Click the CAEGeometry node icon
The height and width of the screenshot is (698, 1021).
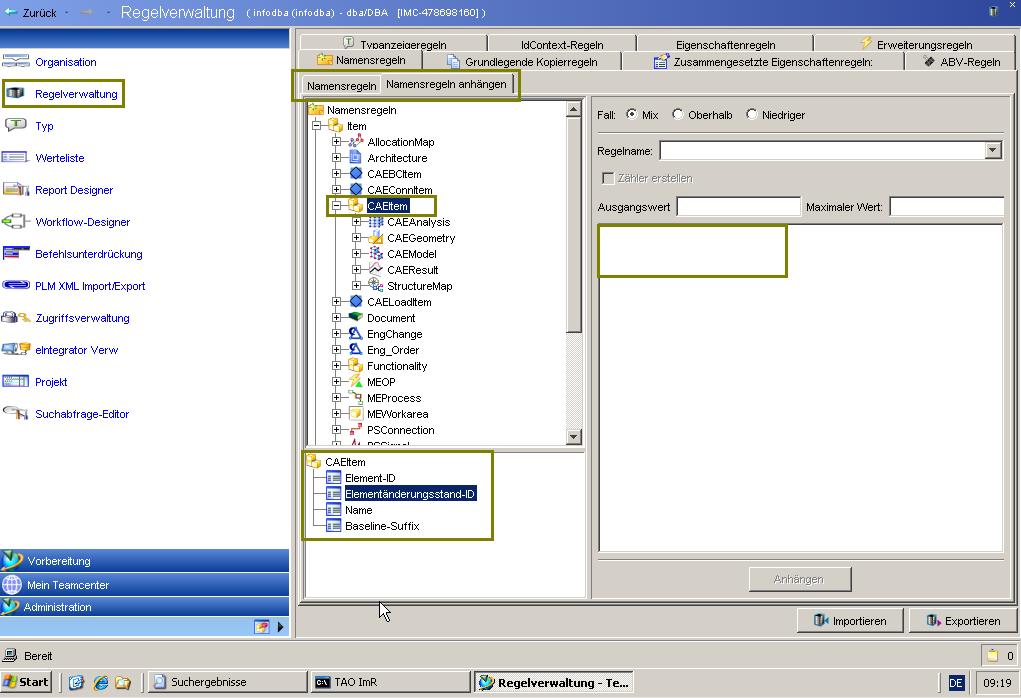(x=376, y=238)
